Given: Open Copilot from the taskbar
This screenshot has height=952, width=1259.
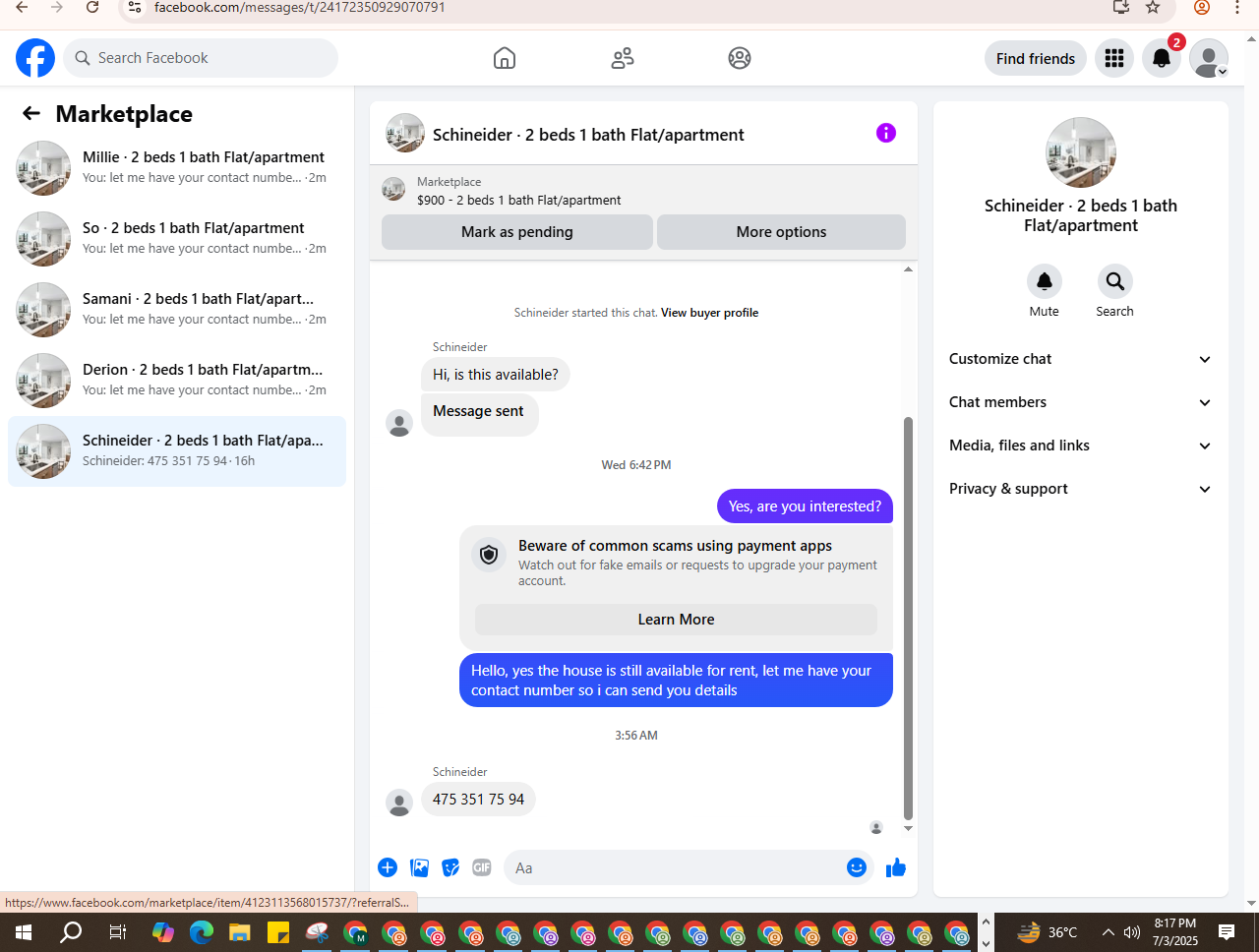Looking at the screenshot, I should [x=163, y=932].
